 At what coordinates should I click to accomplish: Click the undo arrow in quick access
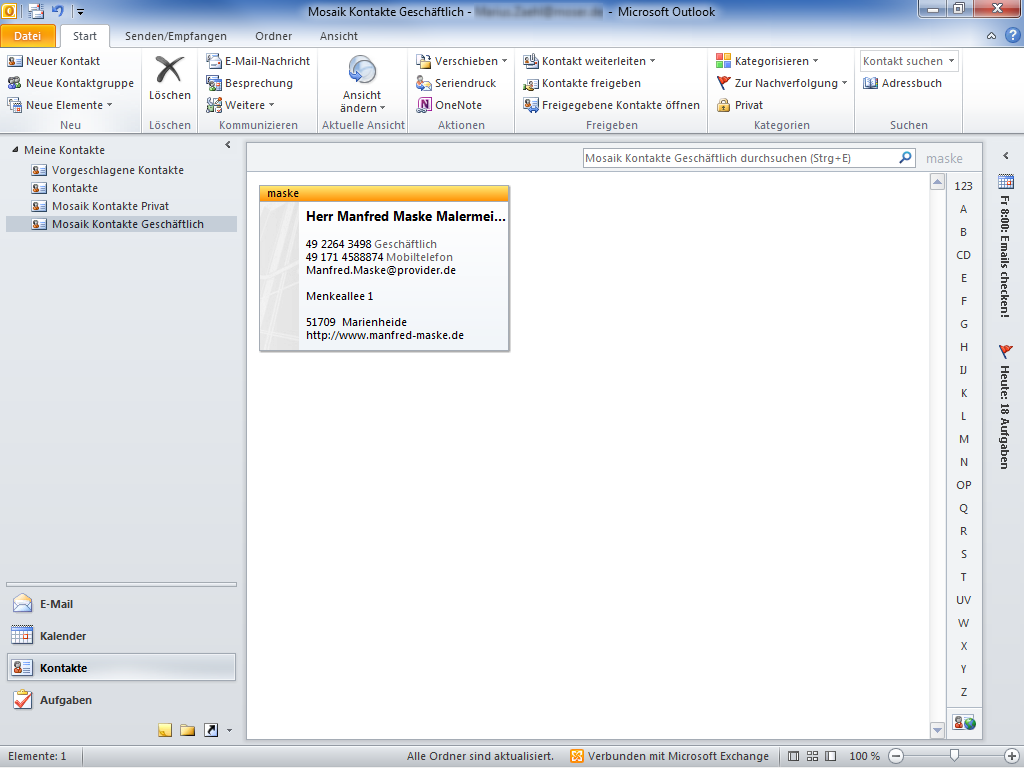[x=57, y=10]
